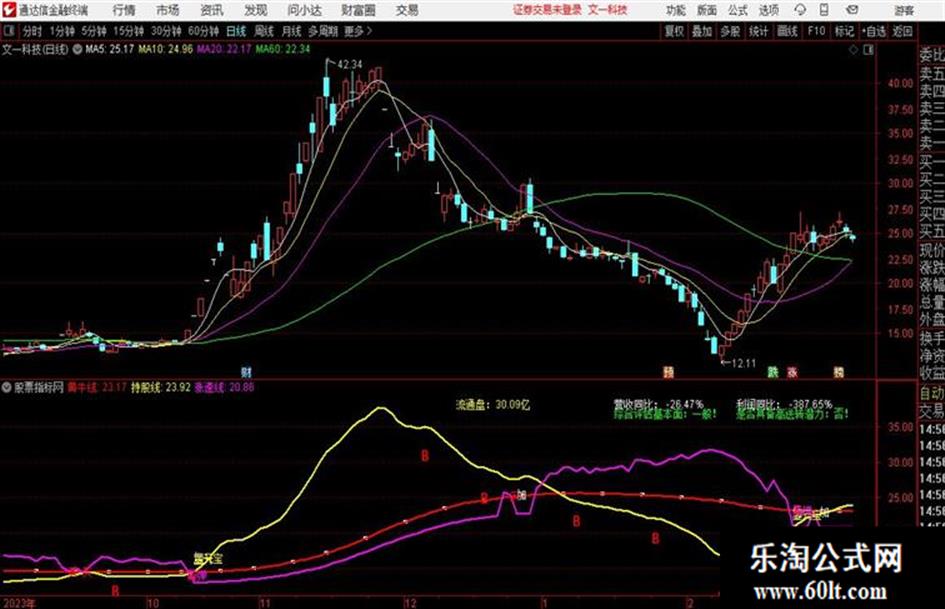
Task: Click the diamond icon above the chart
Action: click(x=853, y=50)
